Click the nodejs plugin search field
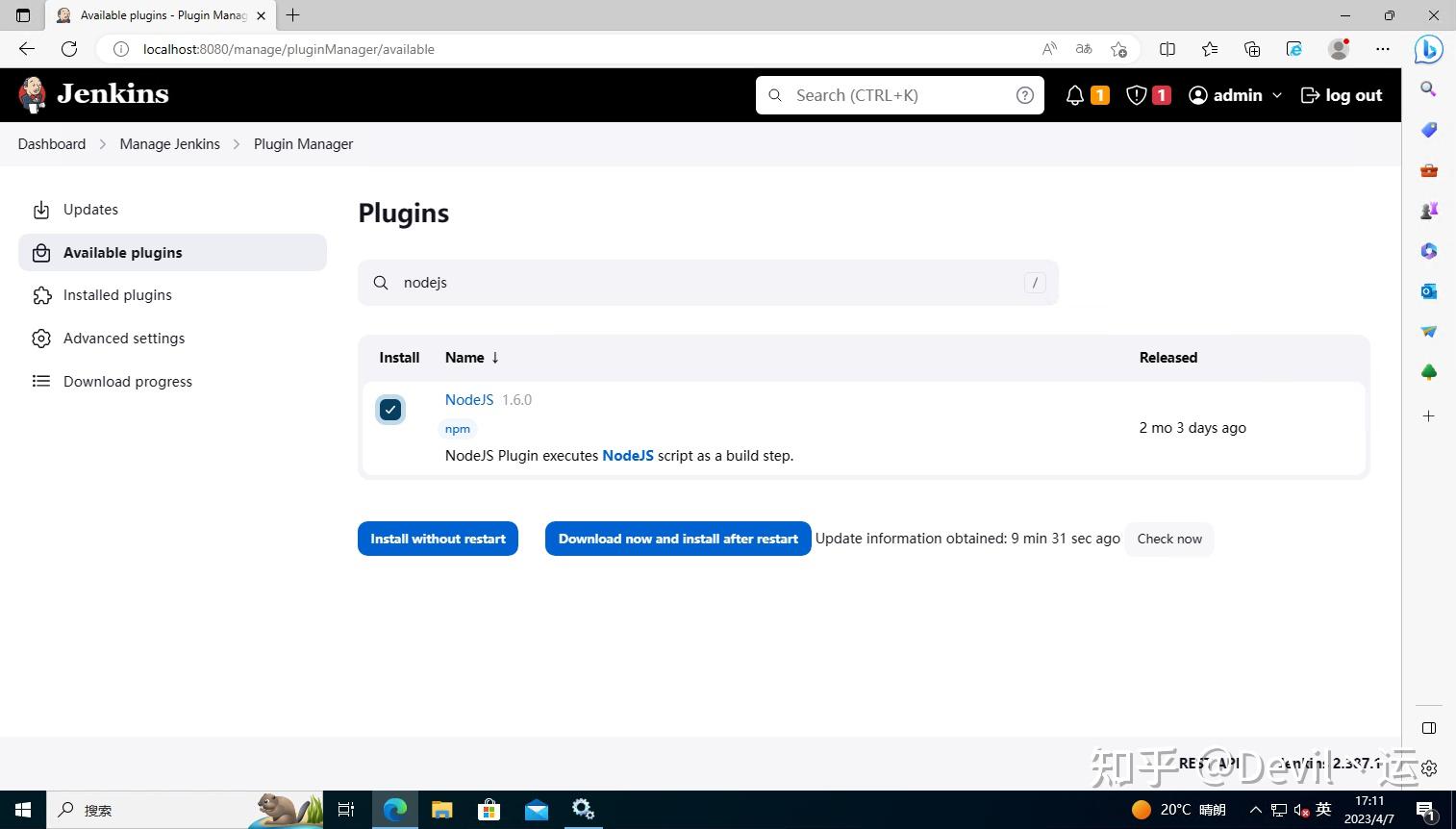 pos(673,282)
